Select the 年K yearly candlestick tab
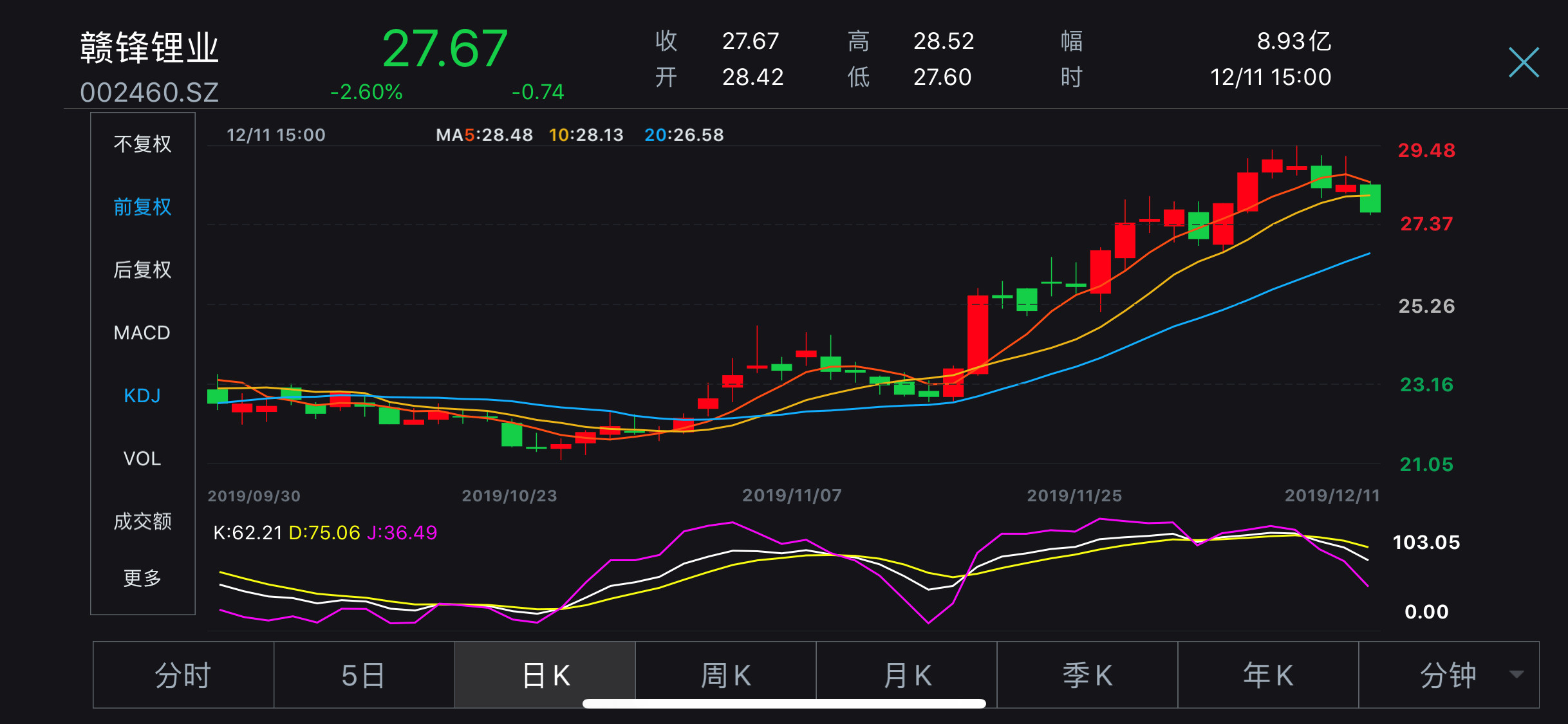The width and height of the screenshot is (1568, 724). pos(1269,675)
